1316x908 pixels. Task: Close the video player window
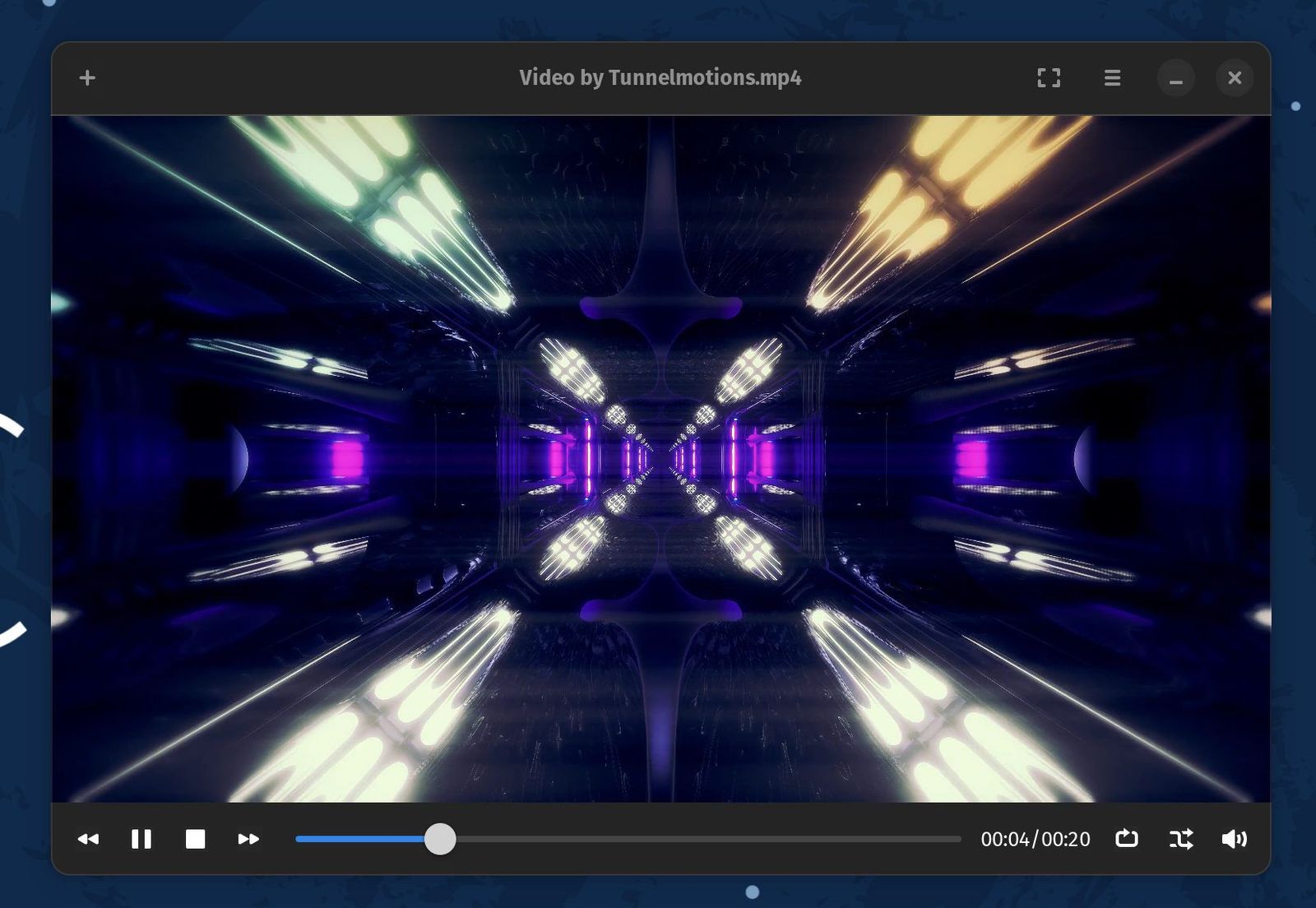(1235, 78)
